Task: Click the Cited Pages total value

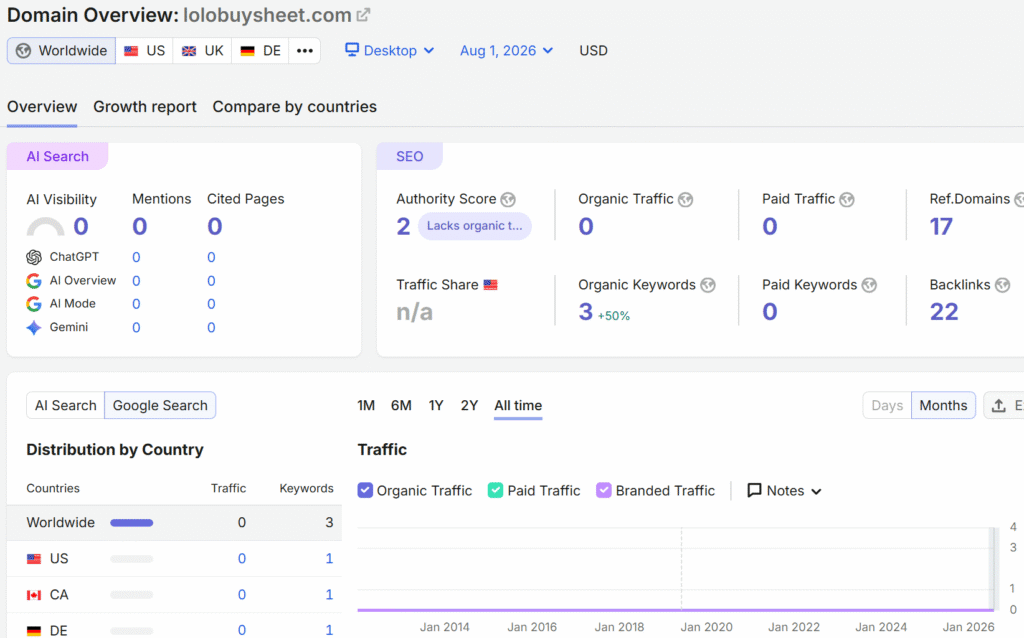Action: (x=215, y=226)
